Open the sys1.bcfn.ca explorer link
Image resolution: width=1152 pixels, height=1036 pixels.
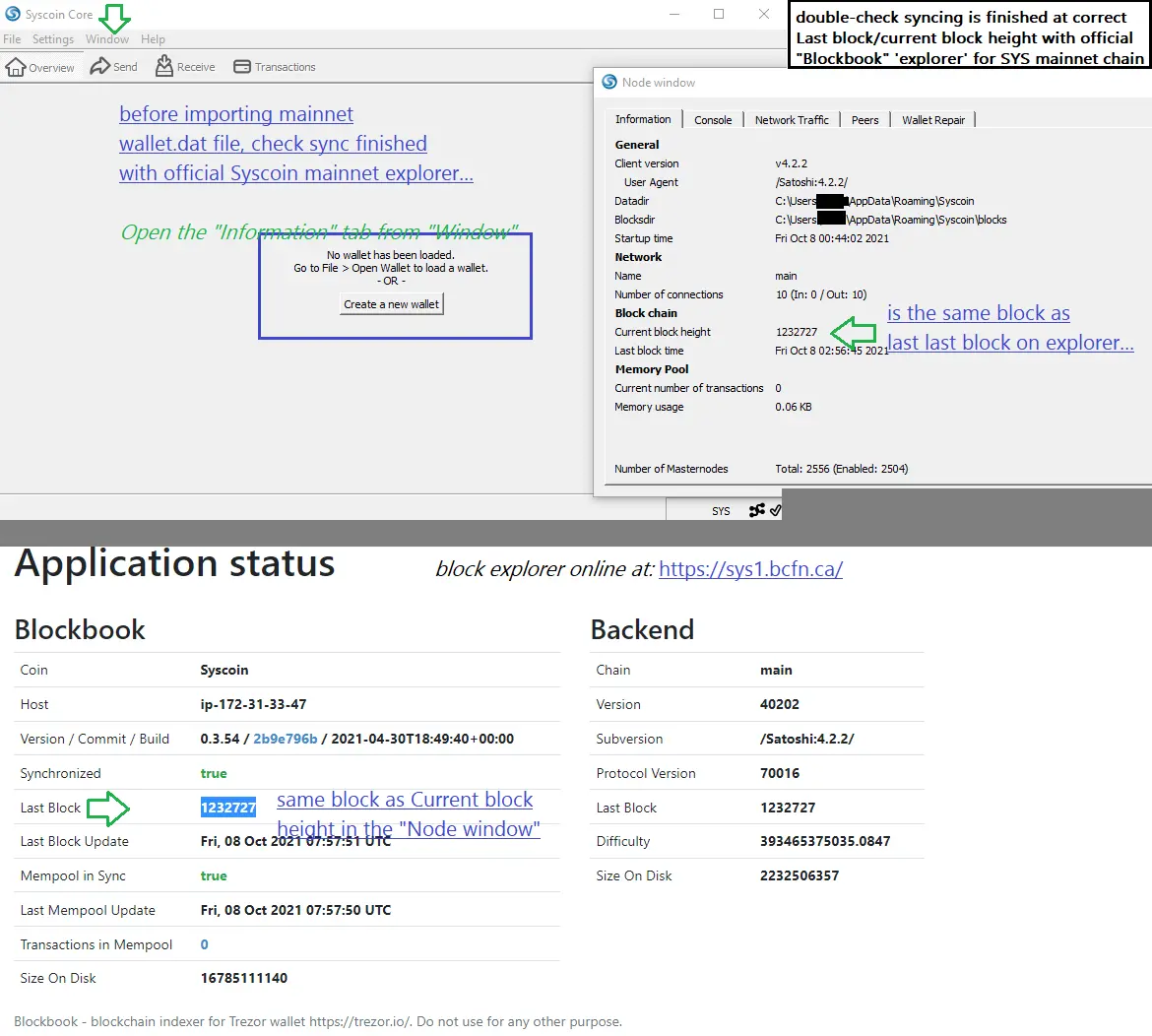750,568
